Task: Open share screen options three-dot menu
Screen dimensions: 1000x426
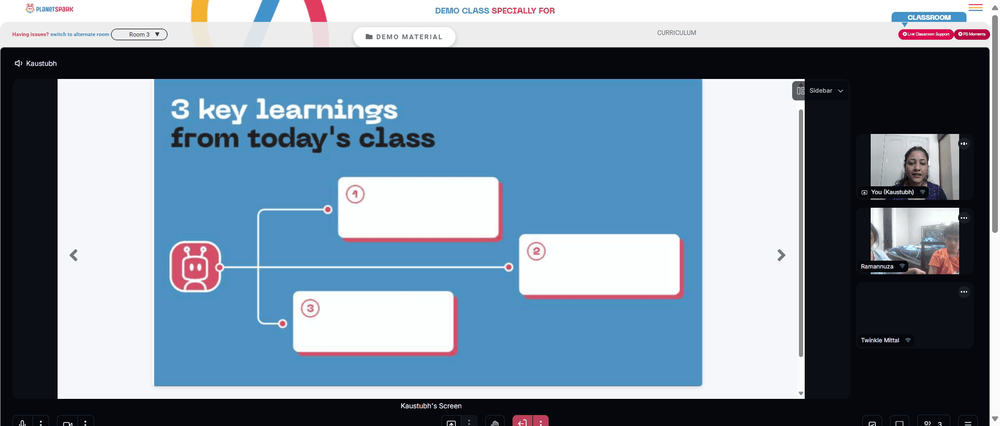Action: click(469, 422)
